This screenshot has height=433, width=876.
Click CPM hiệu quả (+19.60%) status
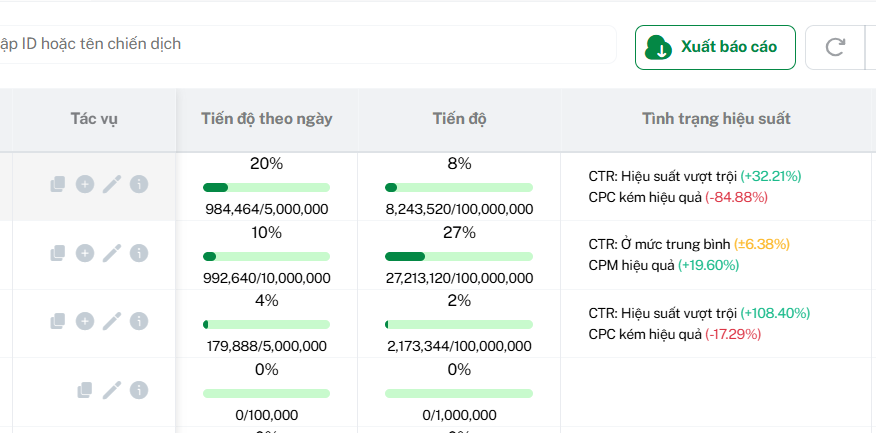tap(664, 265)
